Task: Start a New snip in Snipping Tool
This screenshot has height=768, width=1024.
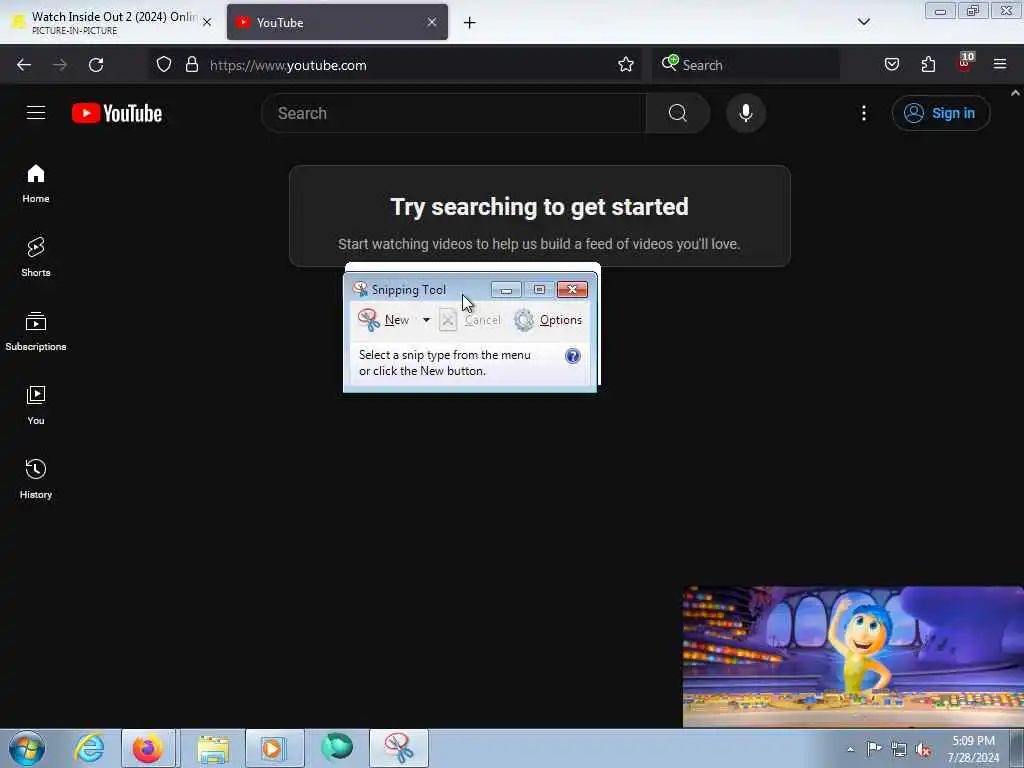Action: (x=384, y=320)
